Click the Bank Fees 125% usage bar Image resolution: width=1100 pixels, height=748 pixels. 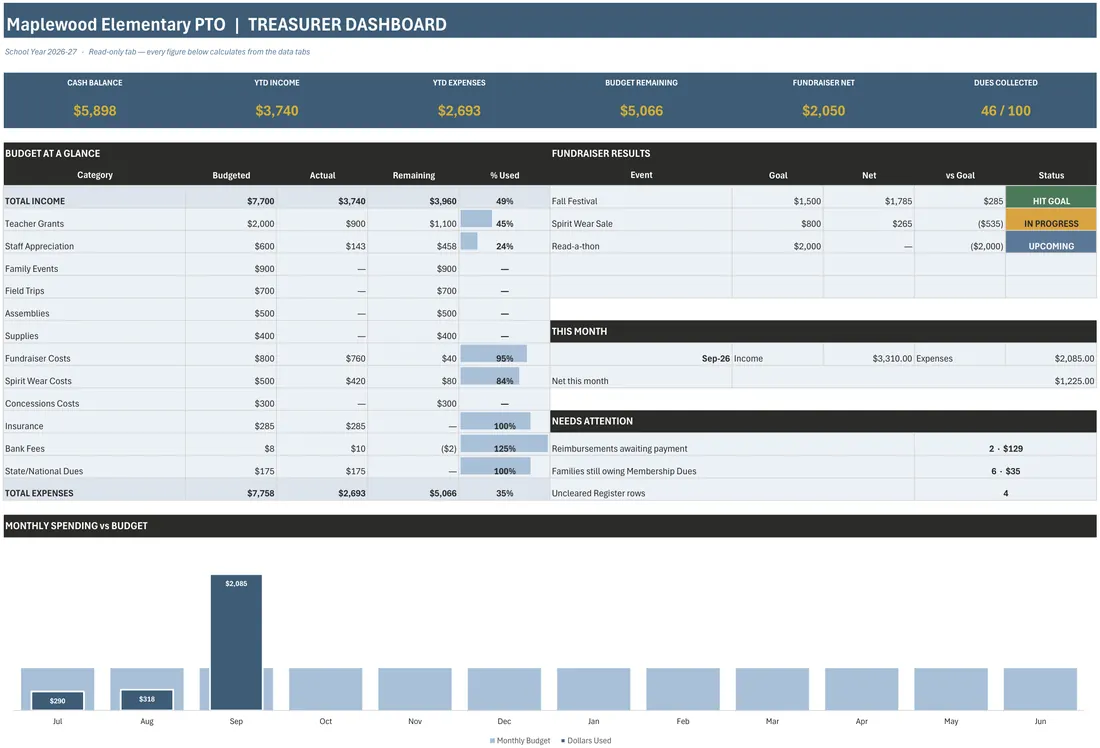[504, 443]
